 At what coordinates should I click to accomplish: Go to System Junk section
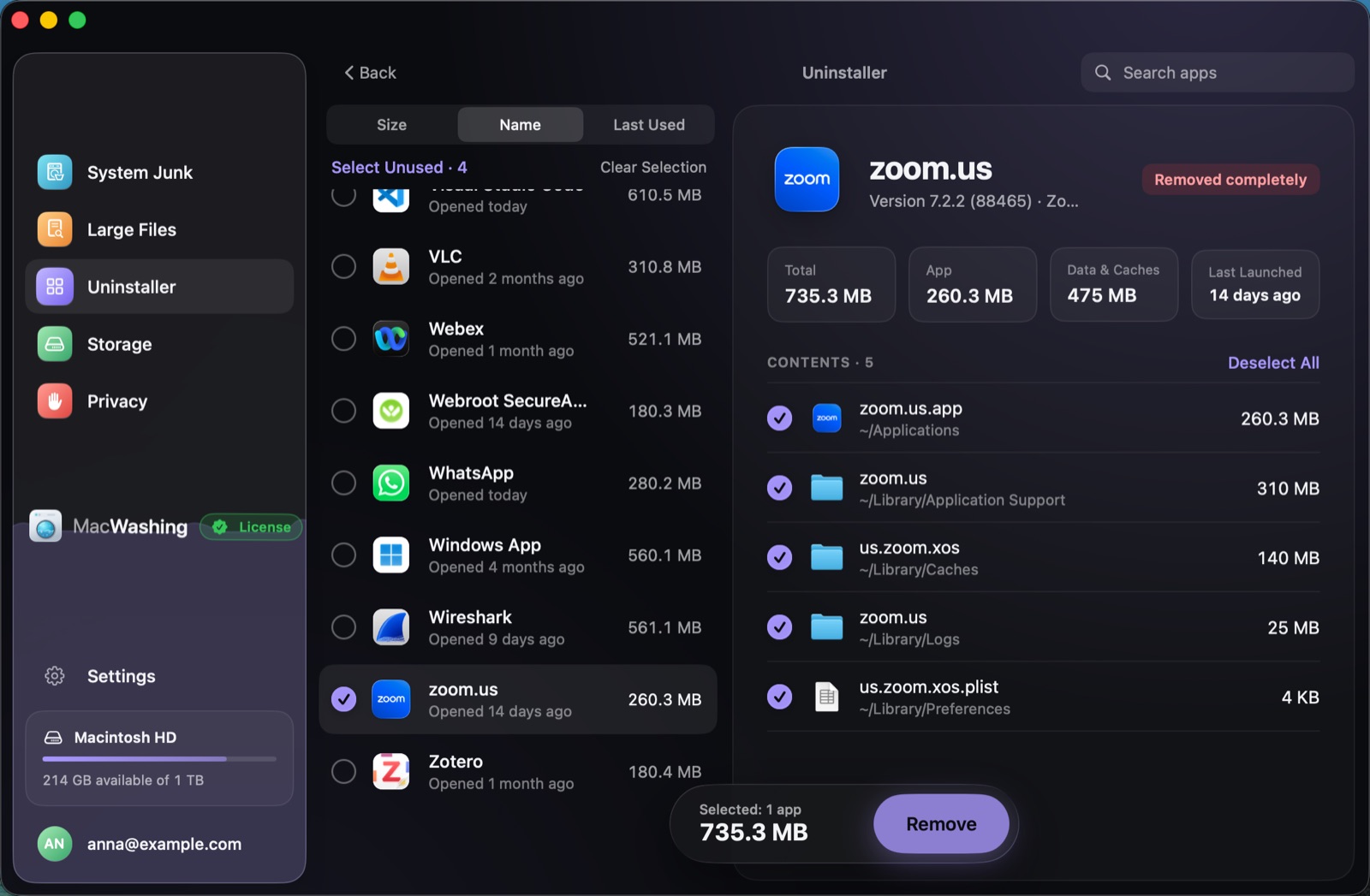pos(159,172)
